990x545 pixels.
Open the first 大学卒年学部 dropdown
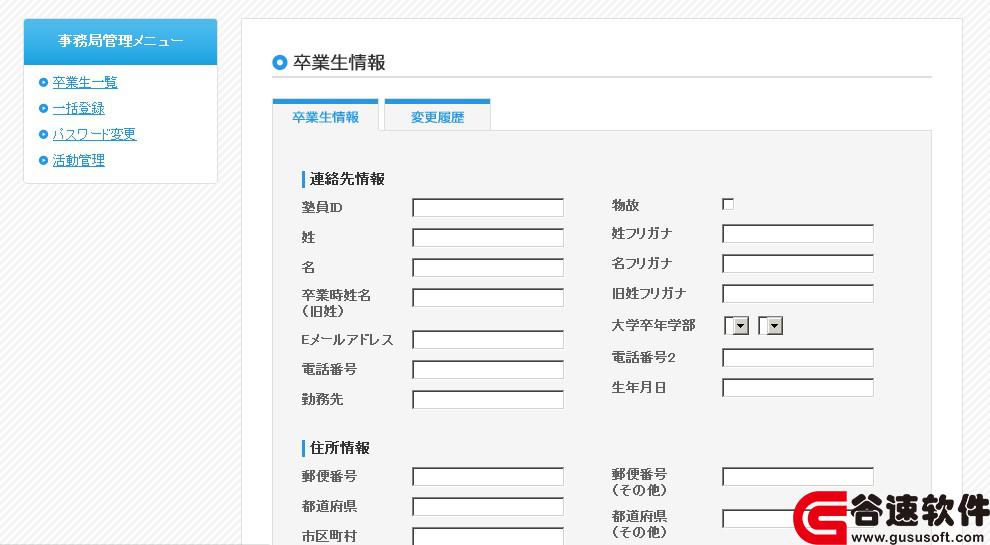click(736, 325)
